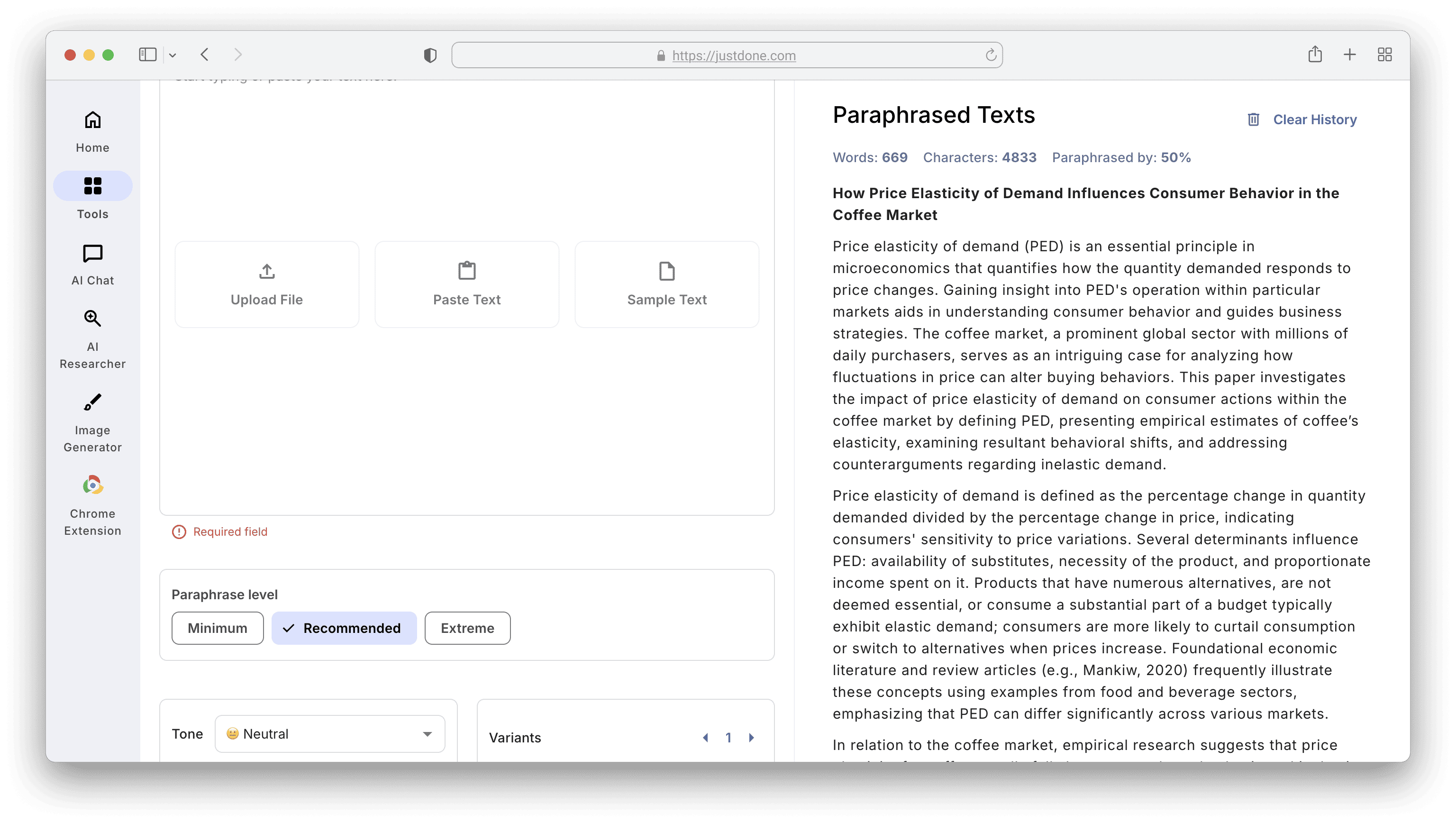Open the Neutral tone dropdown
This screenshot has height=823, width=1456.
pyautogui.click(x=329, y=734)
